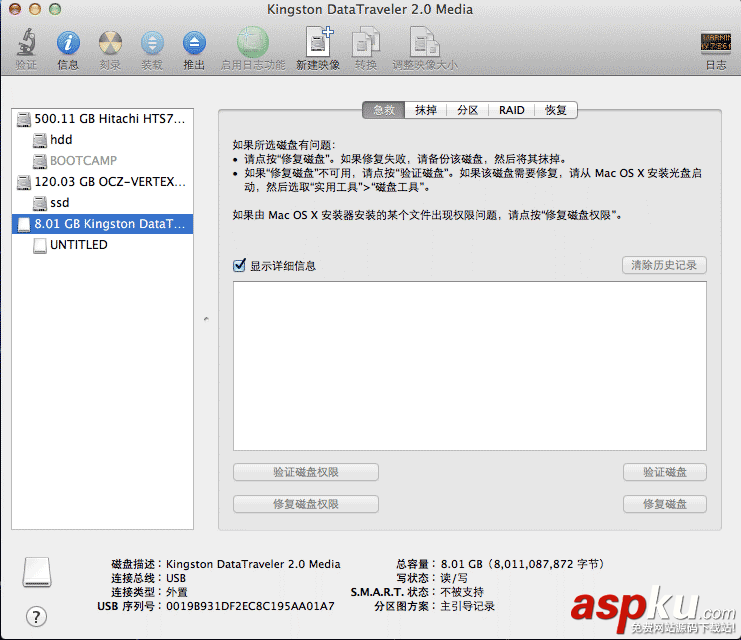Select the UNTITLED volume
Image resolution: width=741 pixels, height=640 pixels.
point(103,245)
